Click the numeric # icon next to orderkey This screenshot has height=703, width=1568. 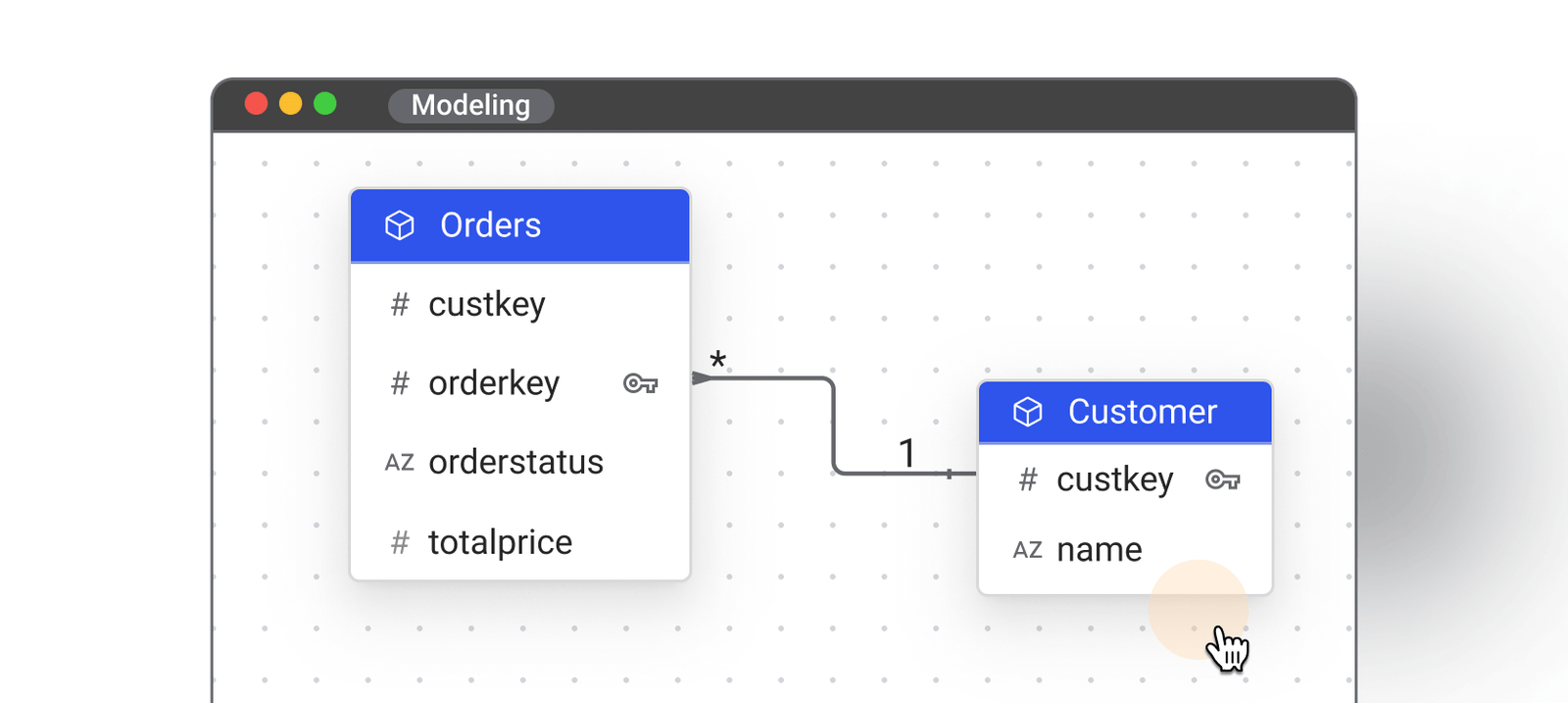point(399,383)
